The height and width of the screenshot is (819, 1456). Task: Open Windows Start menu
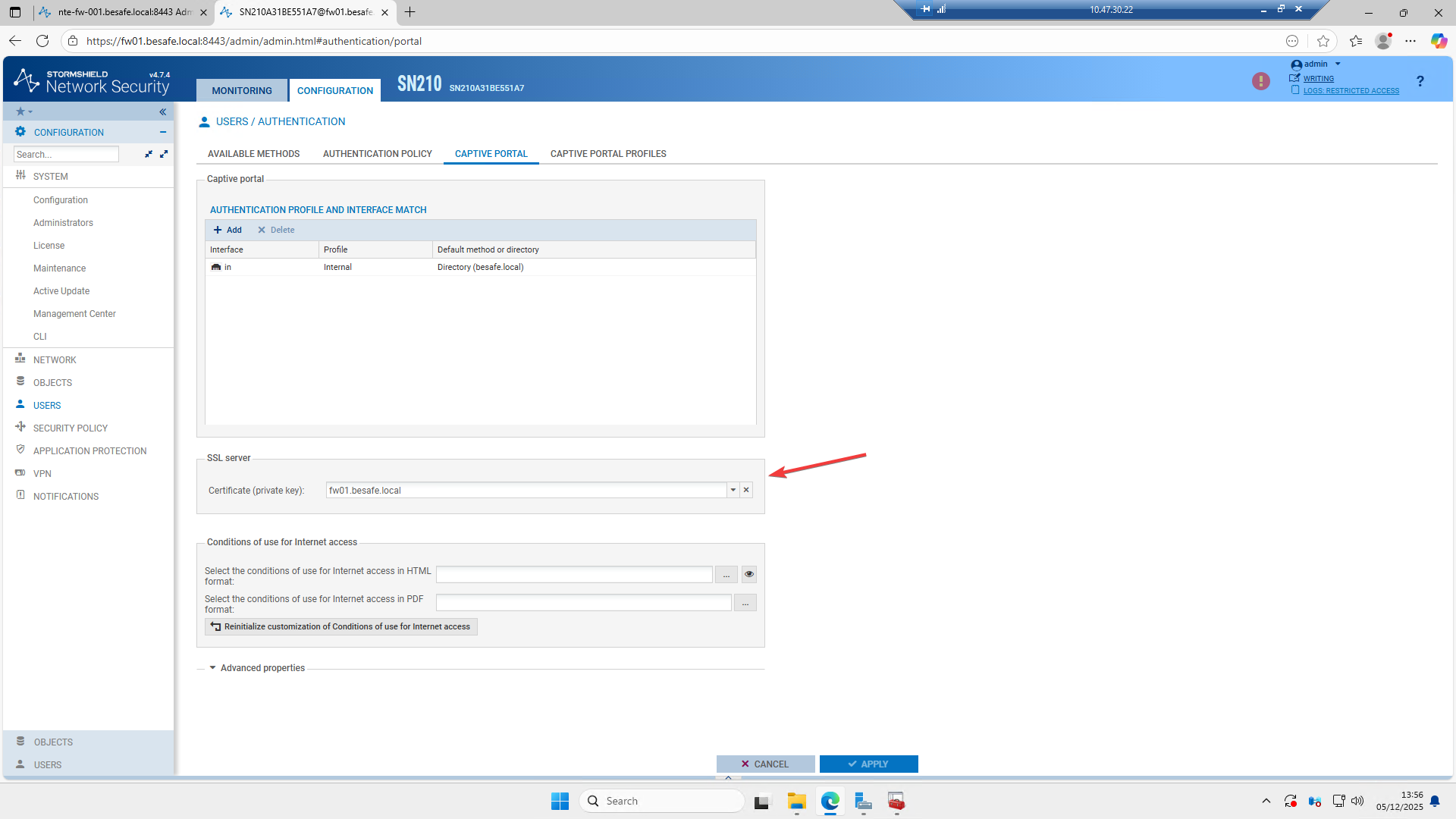560,801
